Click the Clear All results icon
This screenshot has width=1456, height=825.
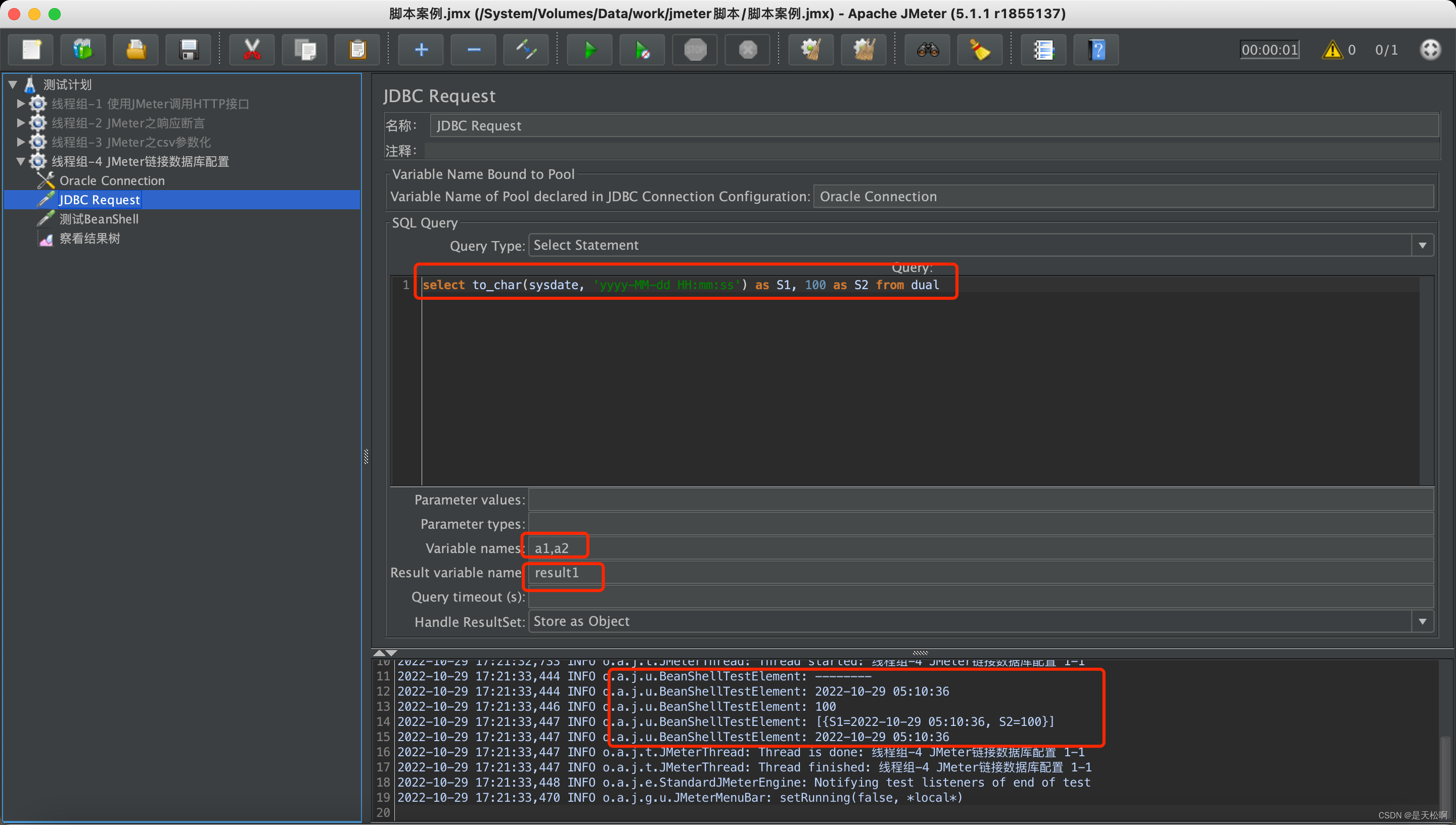point(864,50)
